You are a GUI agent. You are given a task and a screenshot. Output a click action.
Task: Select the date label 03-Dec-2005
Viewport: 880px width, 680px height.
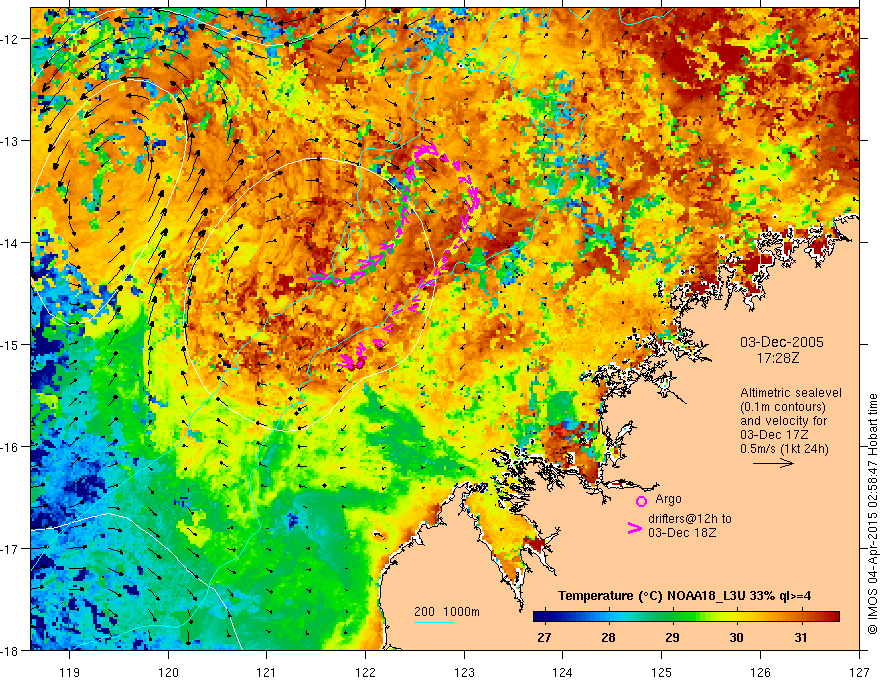click(782, 342)
